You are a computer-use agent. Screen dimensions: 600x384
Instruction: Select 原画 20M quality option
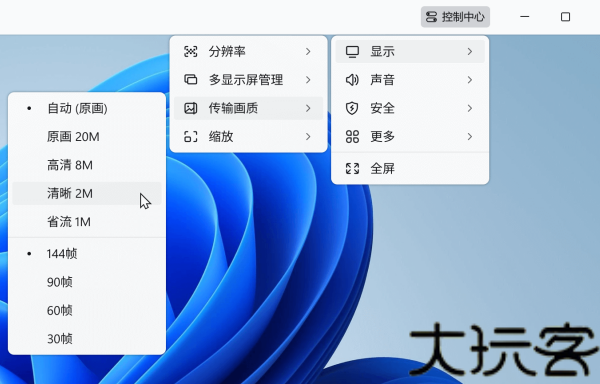click(x=87, y=137)
